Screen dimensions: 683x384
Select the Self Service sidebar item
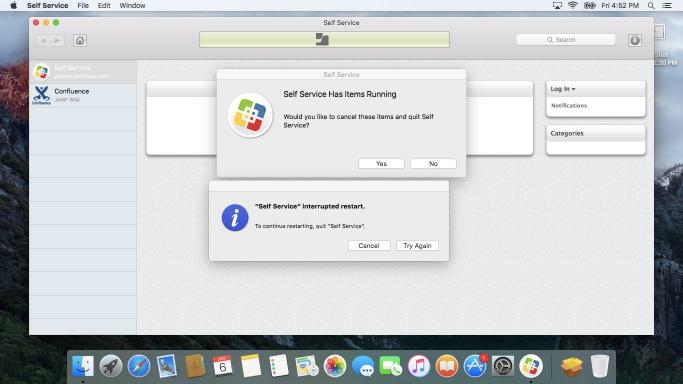83,71
